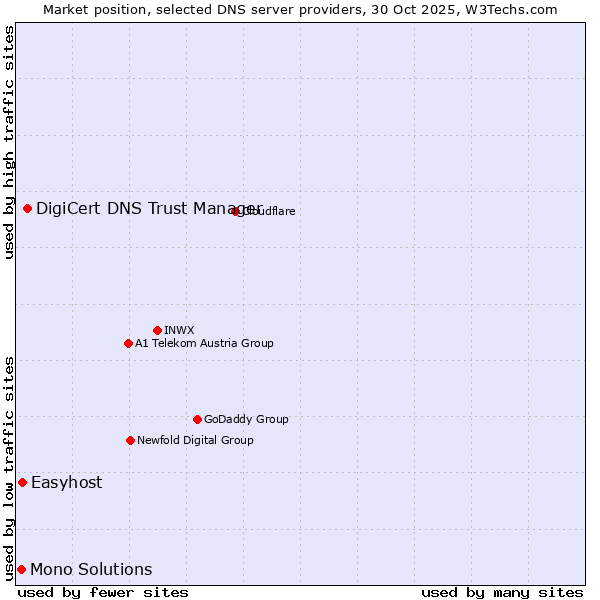Click the chart title mentioning W3Techs.com
This screenshot has width=600, height=600.
click(x=300, y=9)
